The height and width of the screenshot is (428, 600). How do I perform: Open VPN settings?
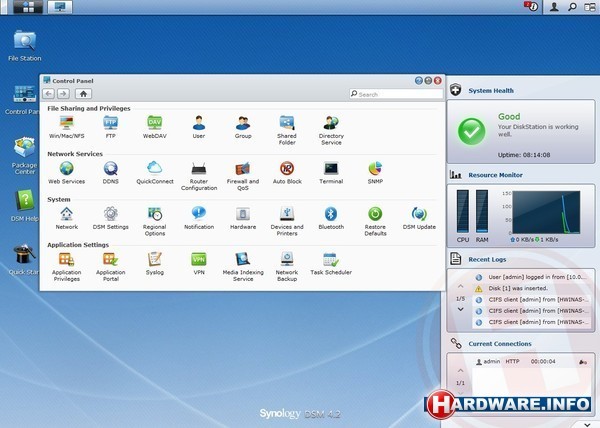pyautogui.click(x=199, y=264)
